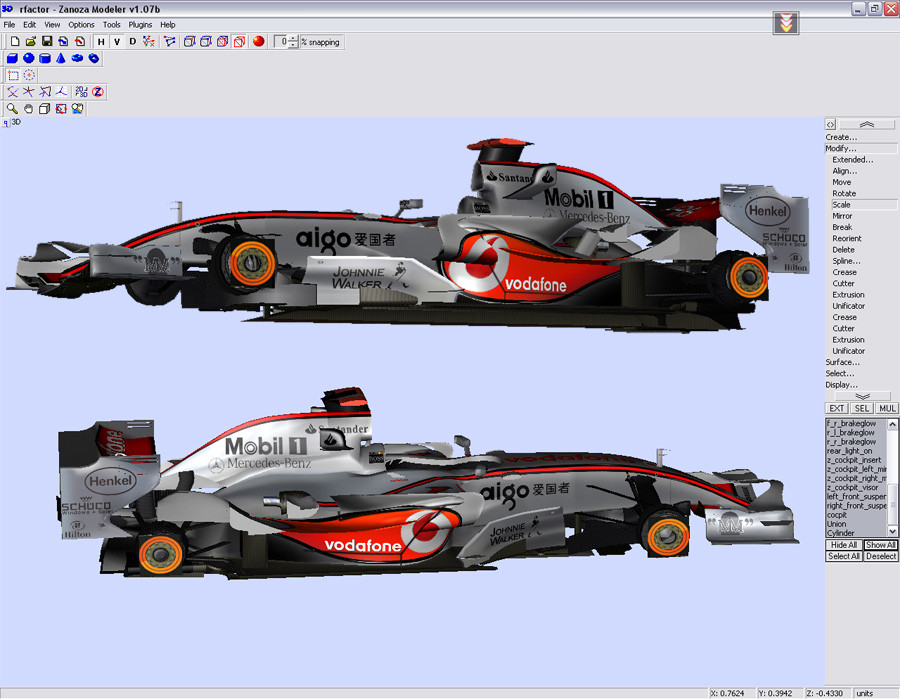The image size is (900, 699).
Task: Toggle the red-circled Z icon
Action: tap(98, 92)
